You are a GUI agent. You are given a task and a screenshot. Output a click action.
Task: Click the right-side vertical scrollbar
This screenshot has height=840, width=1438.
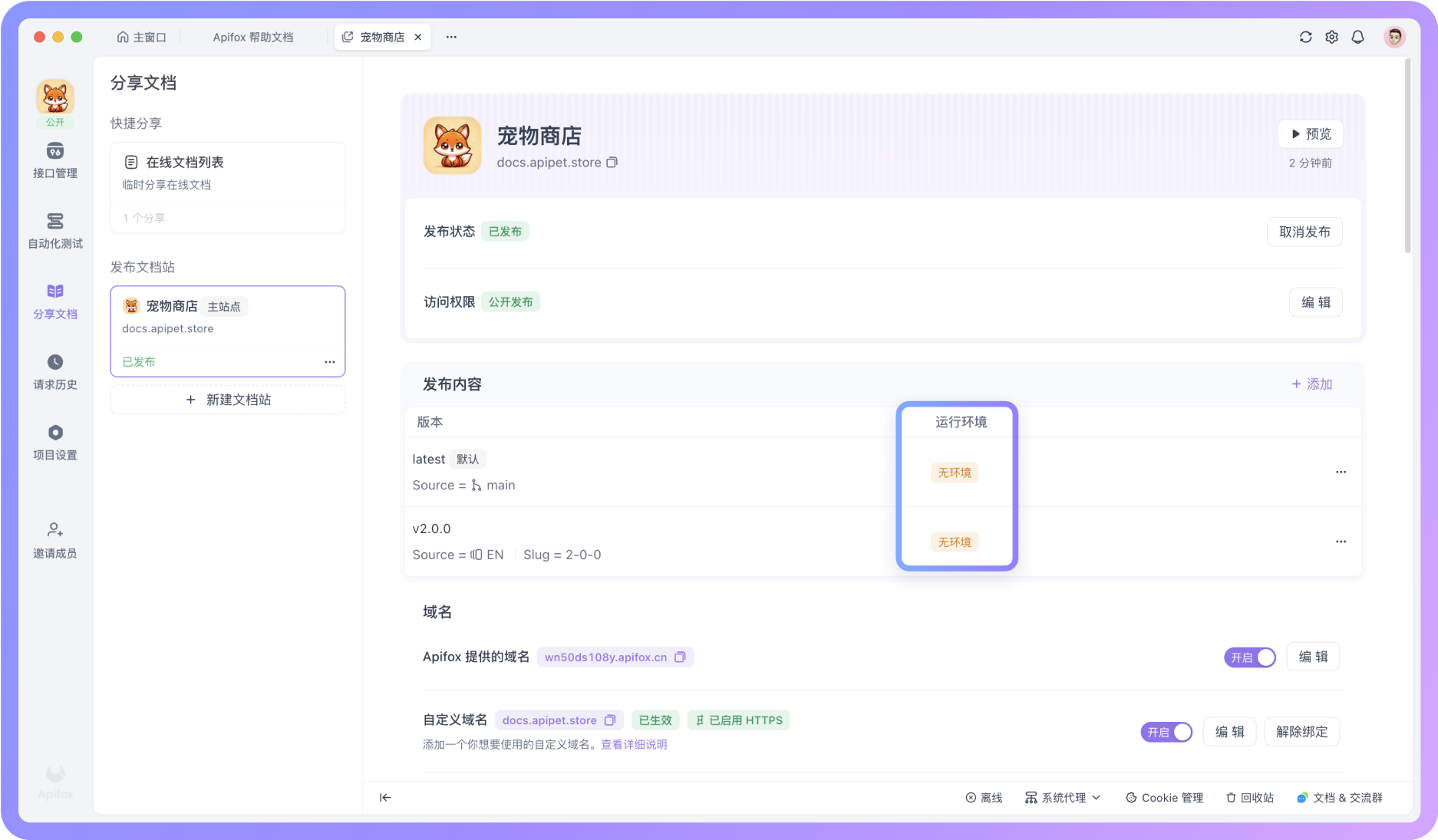pyautogui.click(x=1407, y=156)
